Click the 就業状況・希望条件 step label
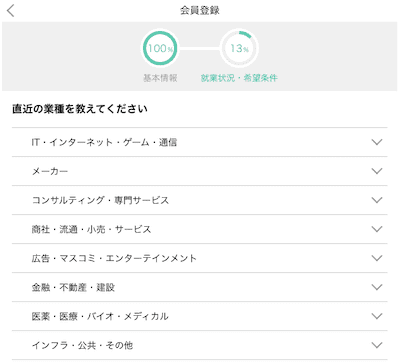The height and width of the screenshot is (362, 400). pyautogui.click(x=239, y=78)
